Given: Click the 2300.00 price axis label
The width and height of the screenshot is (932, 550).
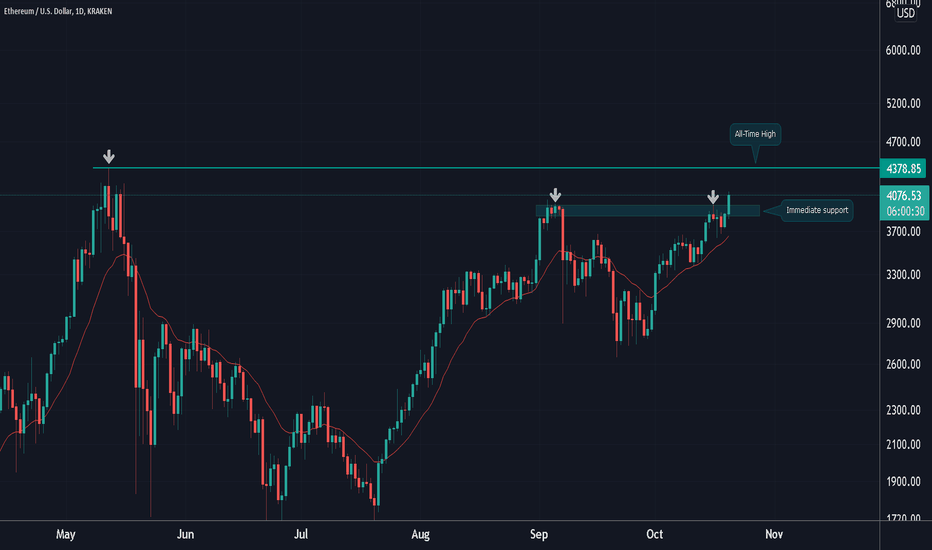Looking at the screenshot, I should pyautogui.click(x=903, y=410).
